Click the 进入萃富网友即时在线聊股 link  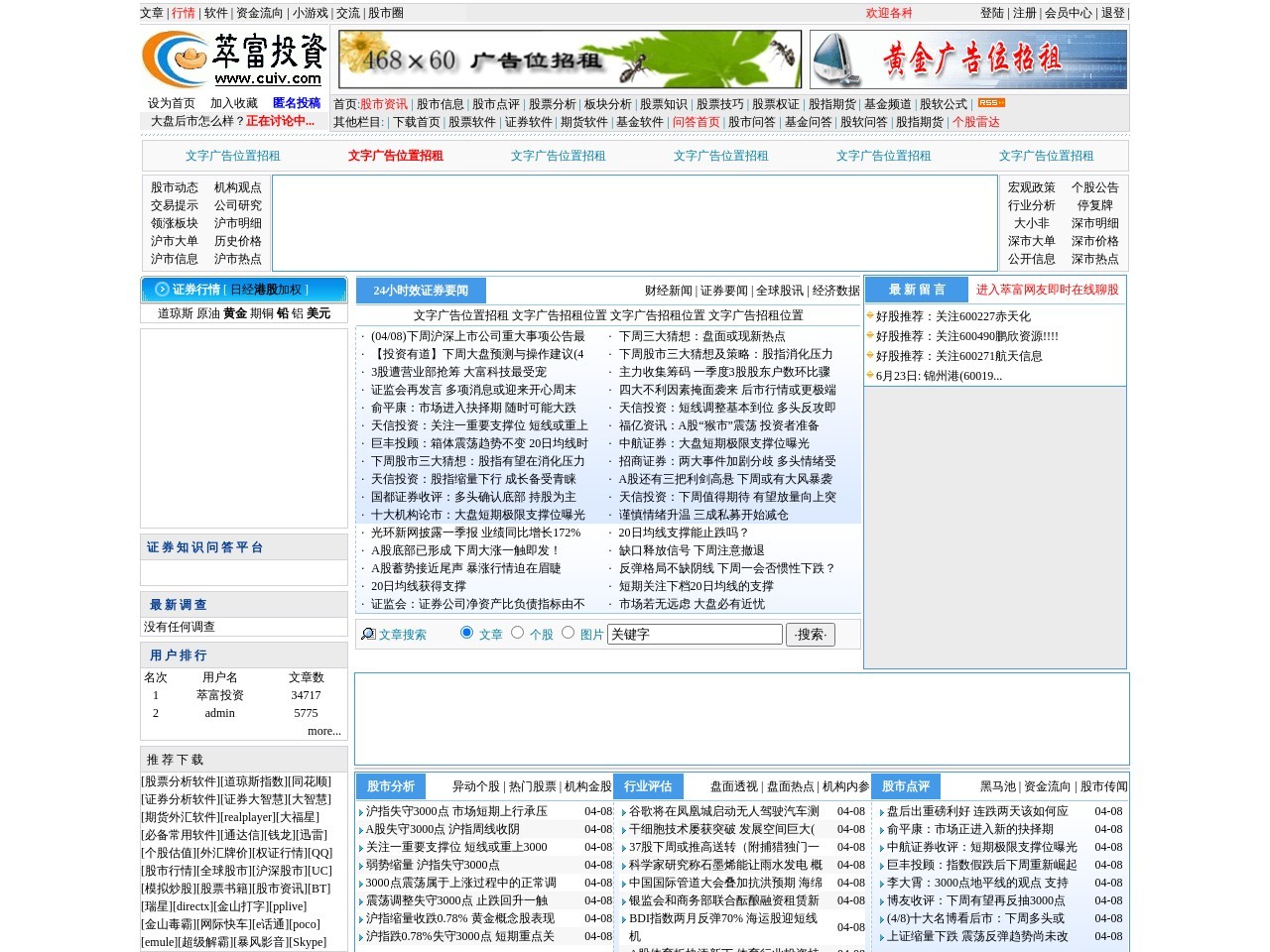[x=1047, y=290]
